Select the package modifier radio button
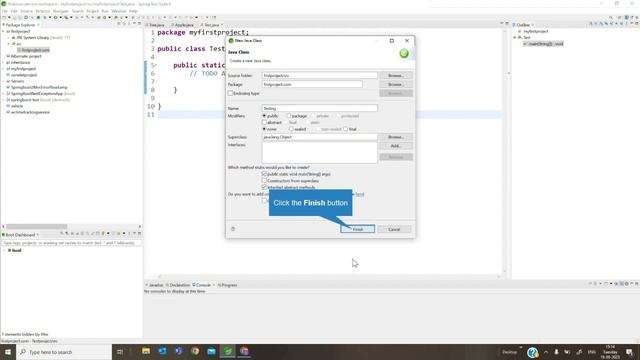Screen dimensions: 640x360 point(289,116)
